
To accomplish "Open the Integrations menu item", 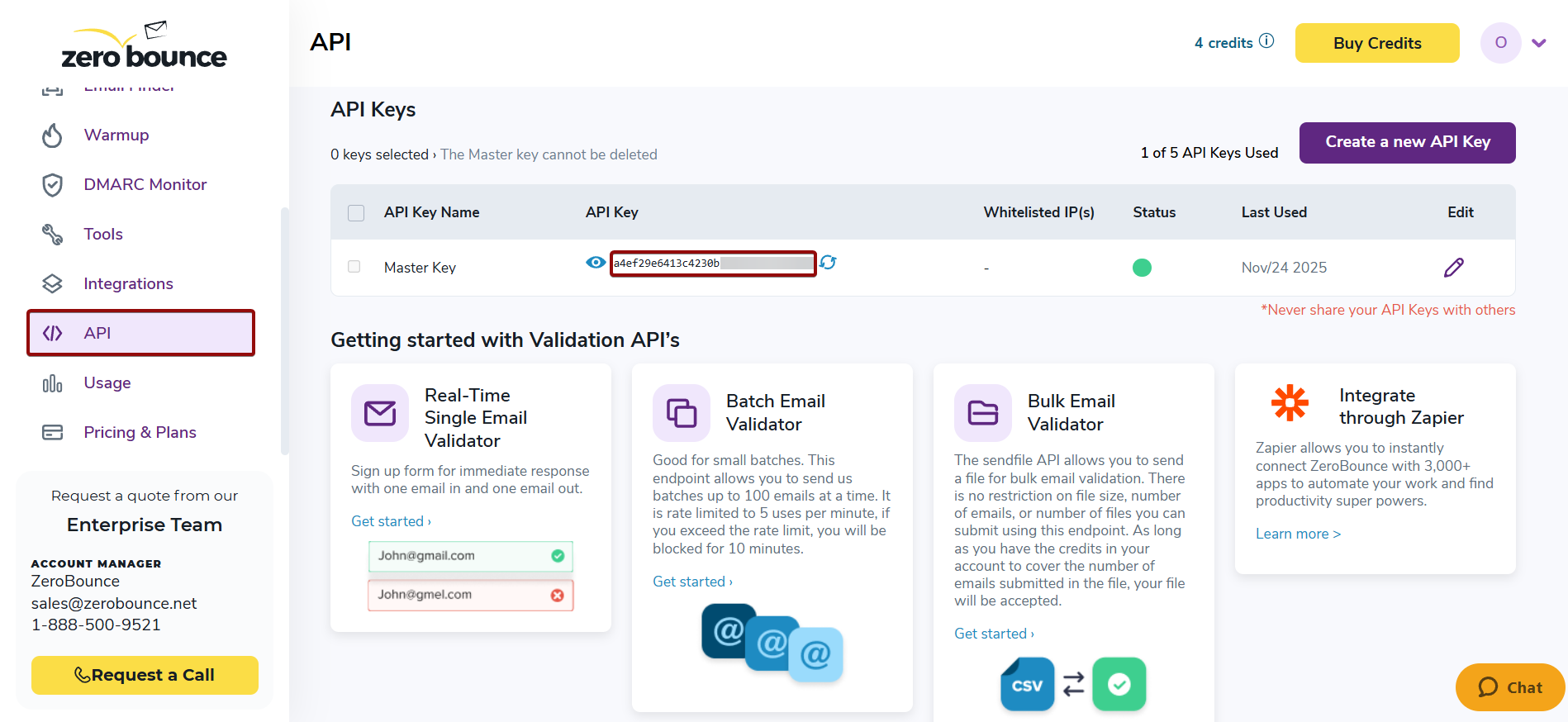I will pyautogui.click(x=128, y=284).
